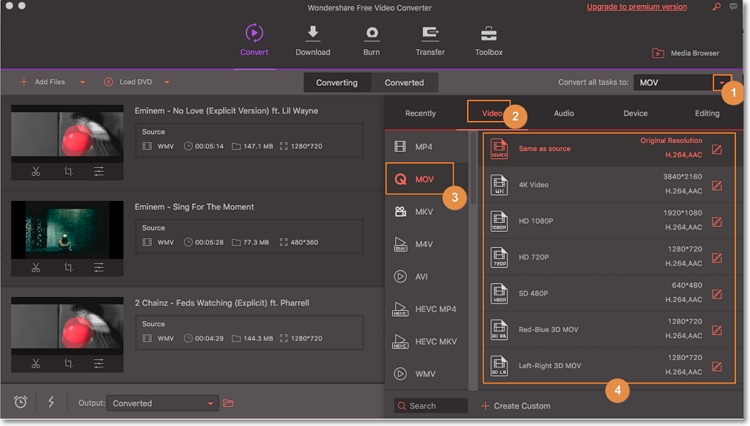Select the Audio format tab
This screenshot has width=750, height=426.
point(563,113)
